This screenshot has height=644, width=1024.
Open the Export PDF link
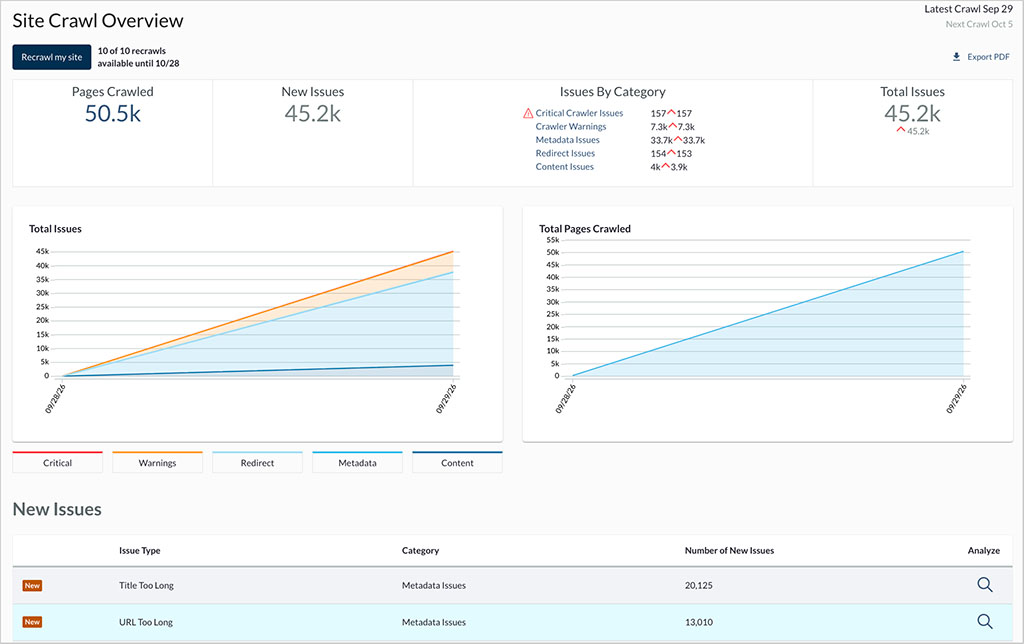pos(988,57)
